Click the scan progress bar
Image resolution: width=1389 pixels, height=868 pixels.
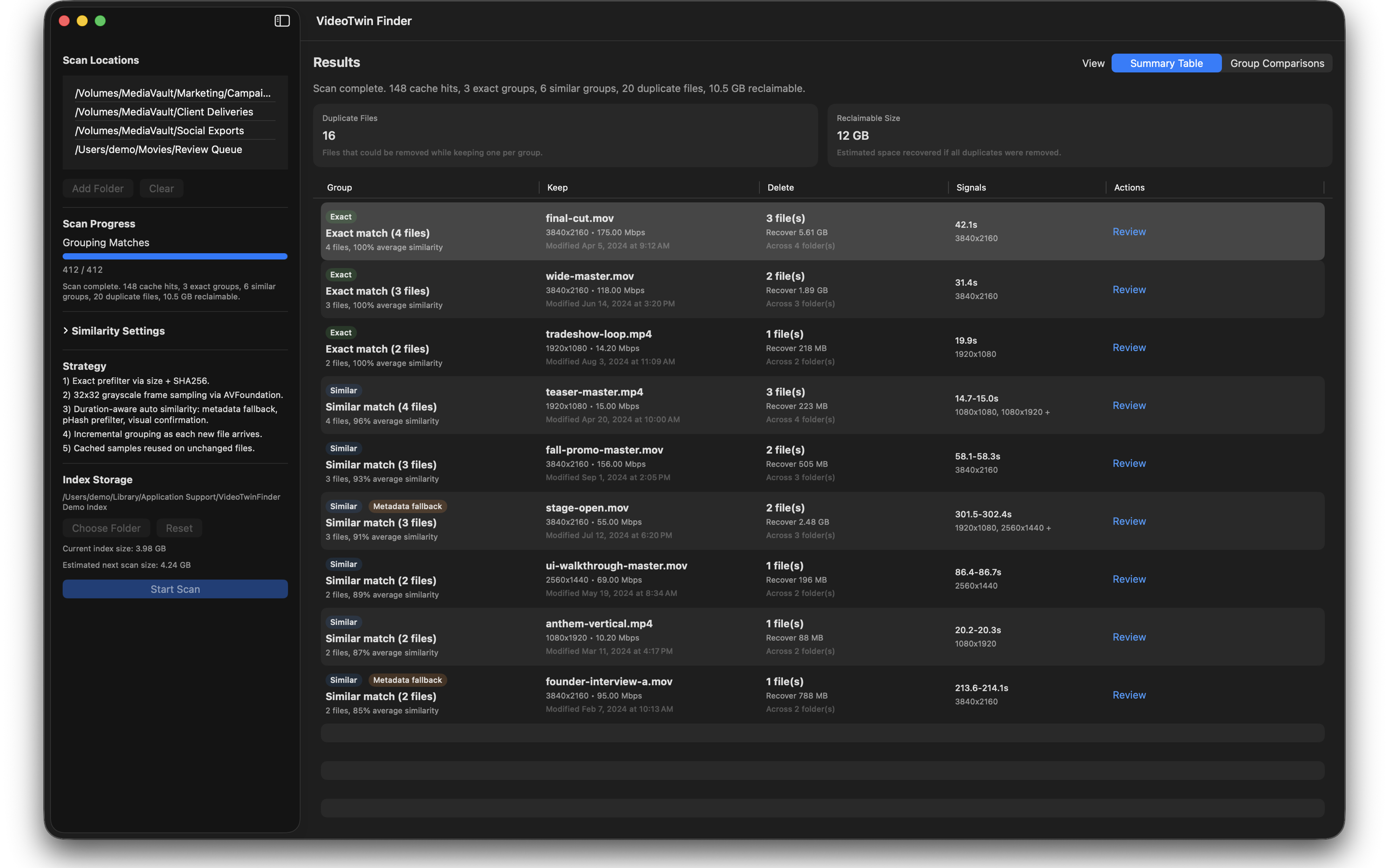[175, 256]
